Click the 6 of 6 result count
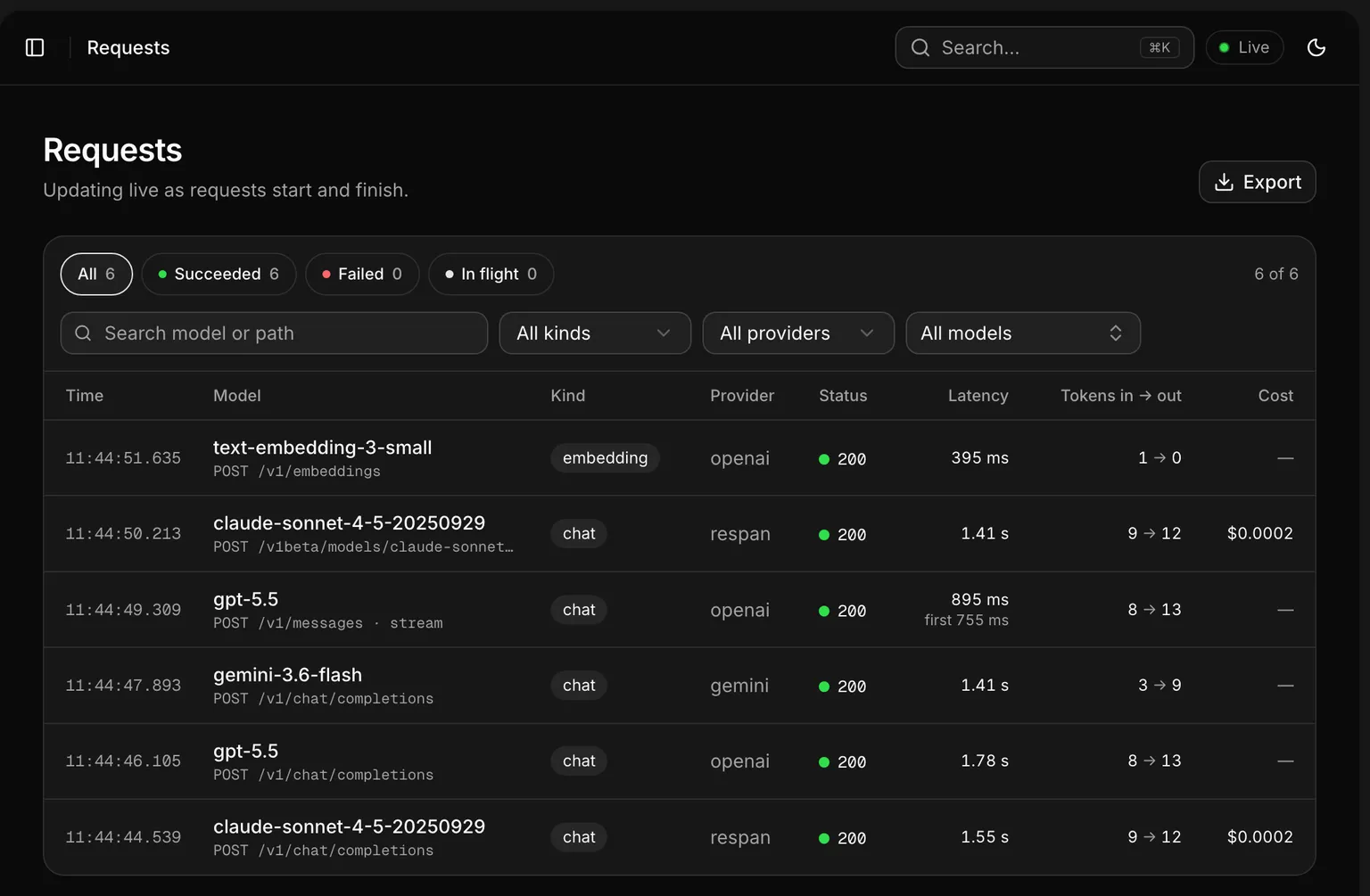 coord(1275,274)
